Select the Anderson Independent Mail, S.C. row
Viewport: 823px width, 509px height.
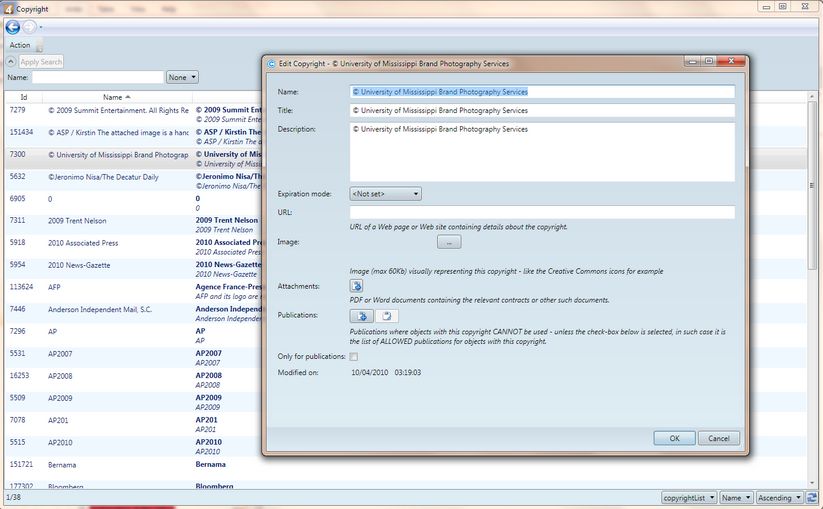pyautogui.click(x=134, y=313)
